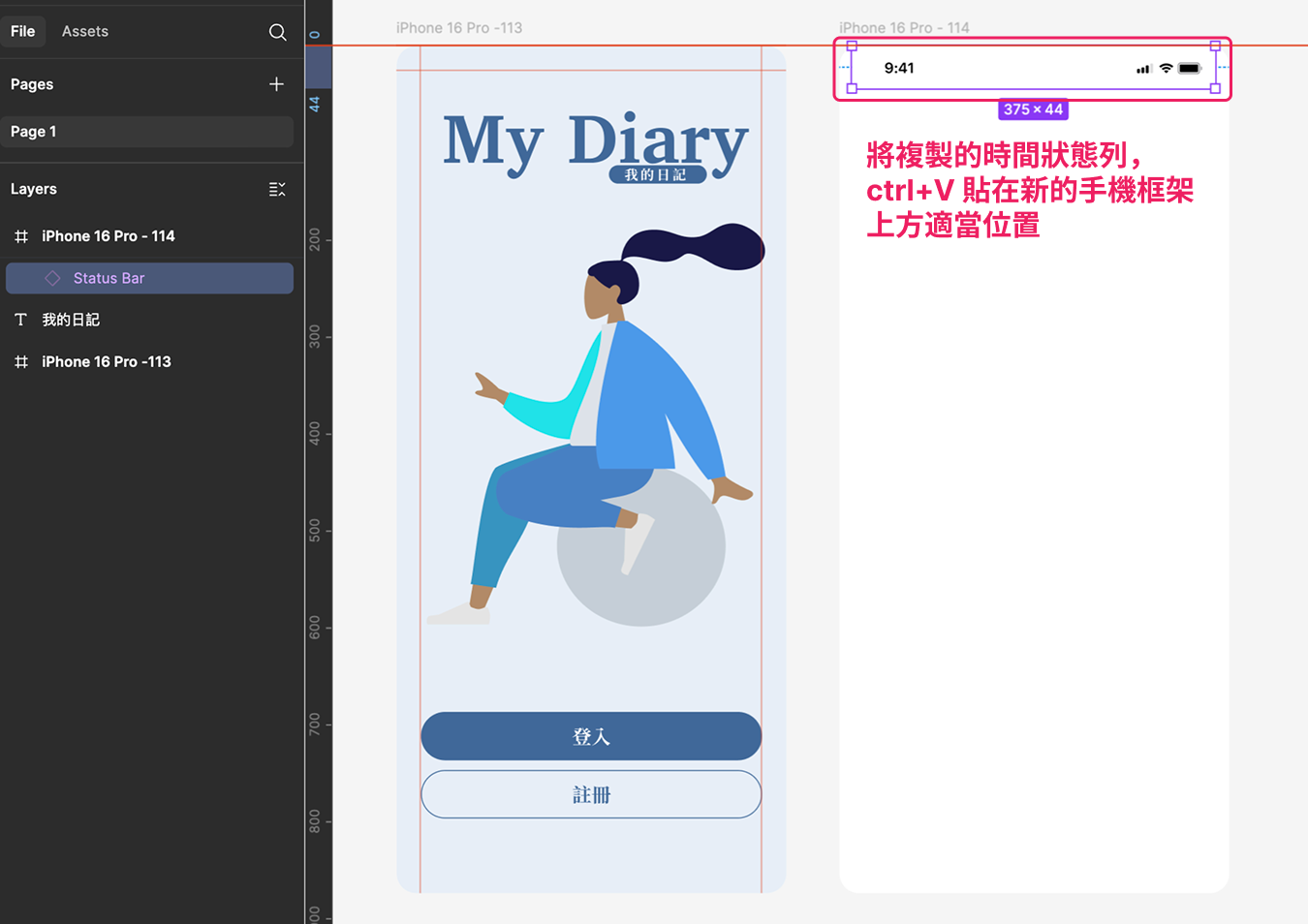Collapse all layers using Layers panel icon
Screen dimensions: 1308x924
point(277,189)
